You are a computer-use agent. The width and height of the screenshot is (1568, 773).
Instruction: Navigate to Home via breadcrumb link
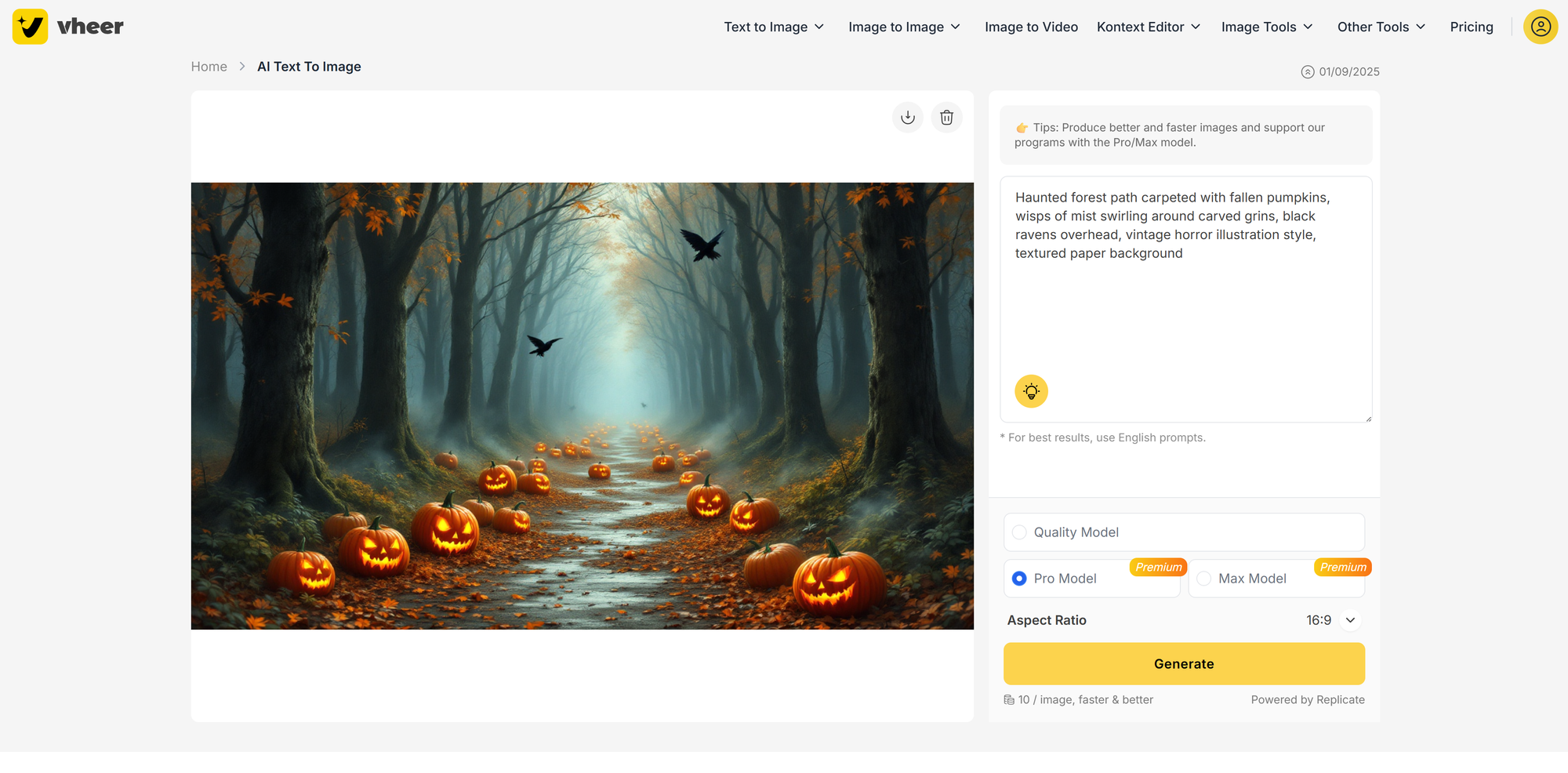[209, 67]
